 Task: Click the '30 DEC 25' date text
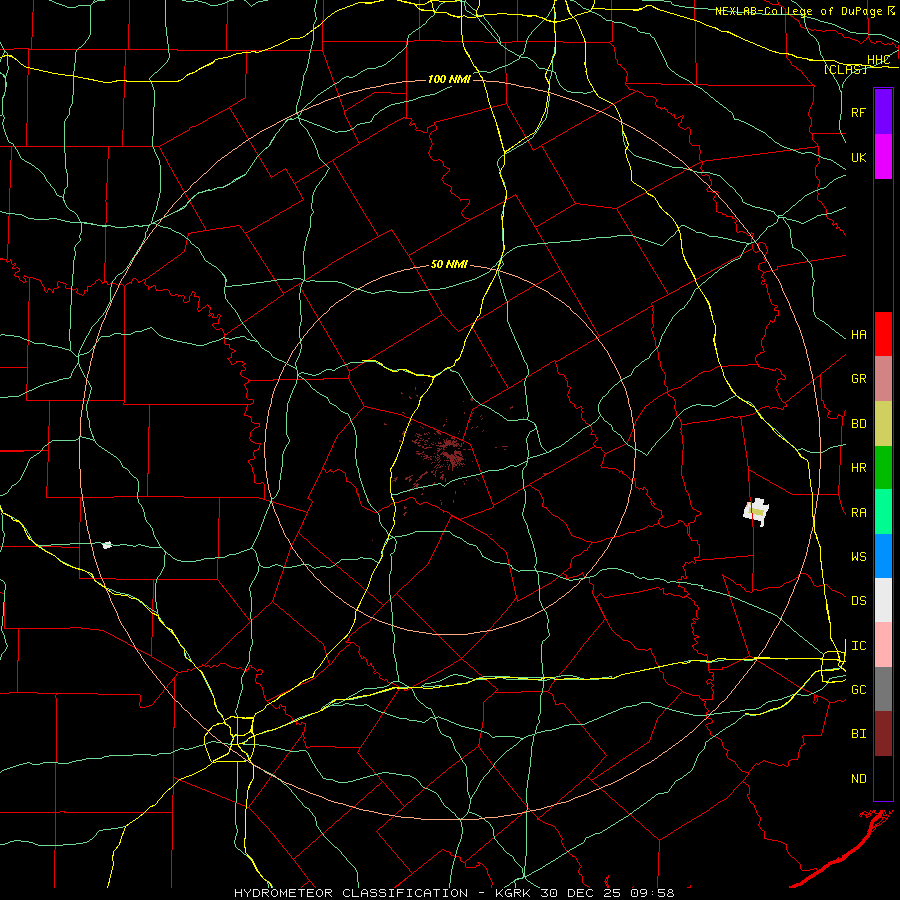point(581,893)
